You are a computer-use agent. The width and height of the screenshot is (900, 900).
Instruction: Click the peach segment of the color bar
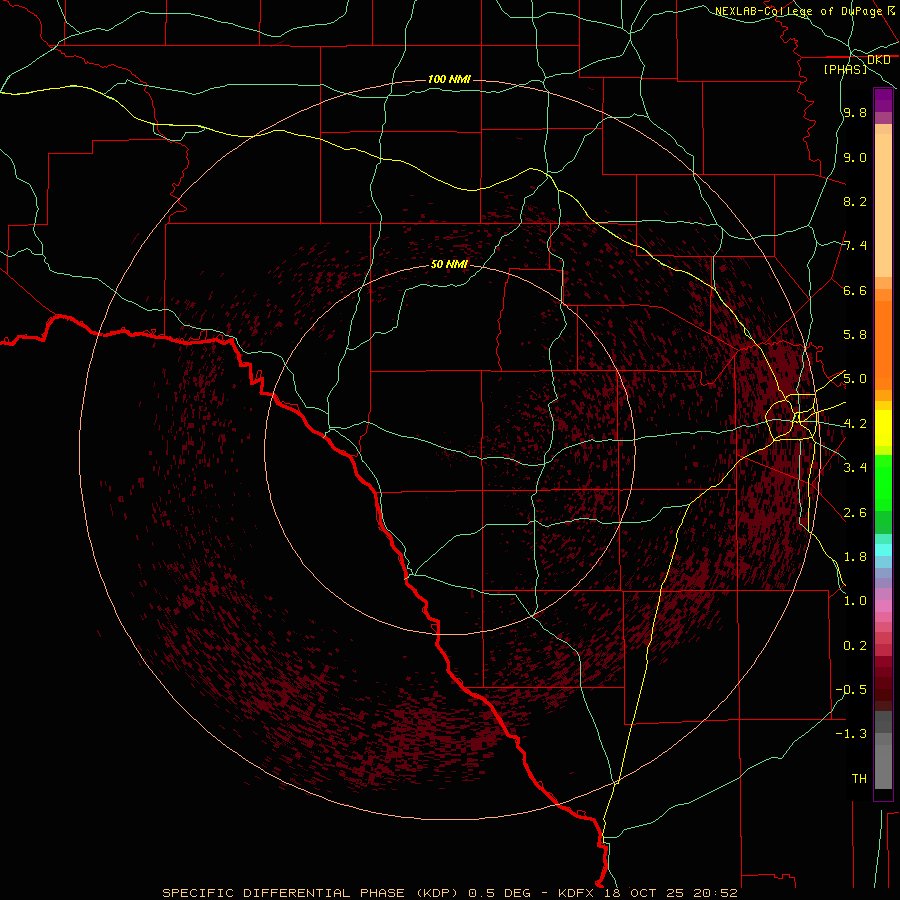point(883,204)
